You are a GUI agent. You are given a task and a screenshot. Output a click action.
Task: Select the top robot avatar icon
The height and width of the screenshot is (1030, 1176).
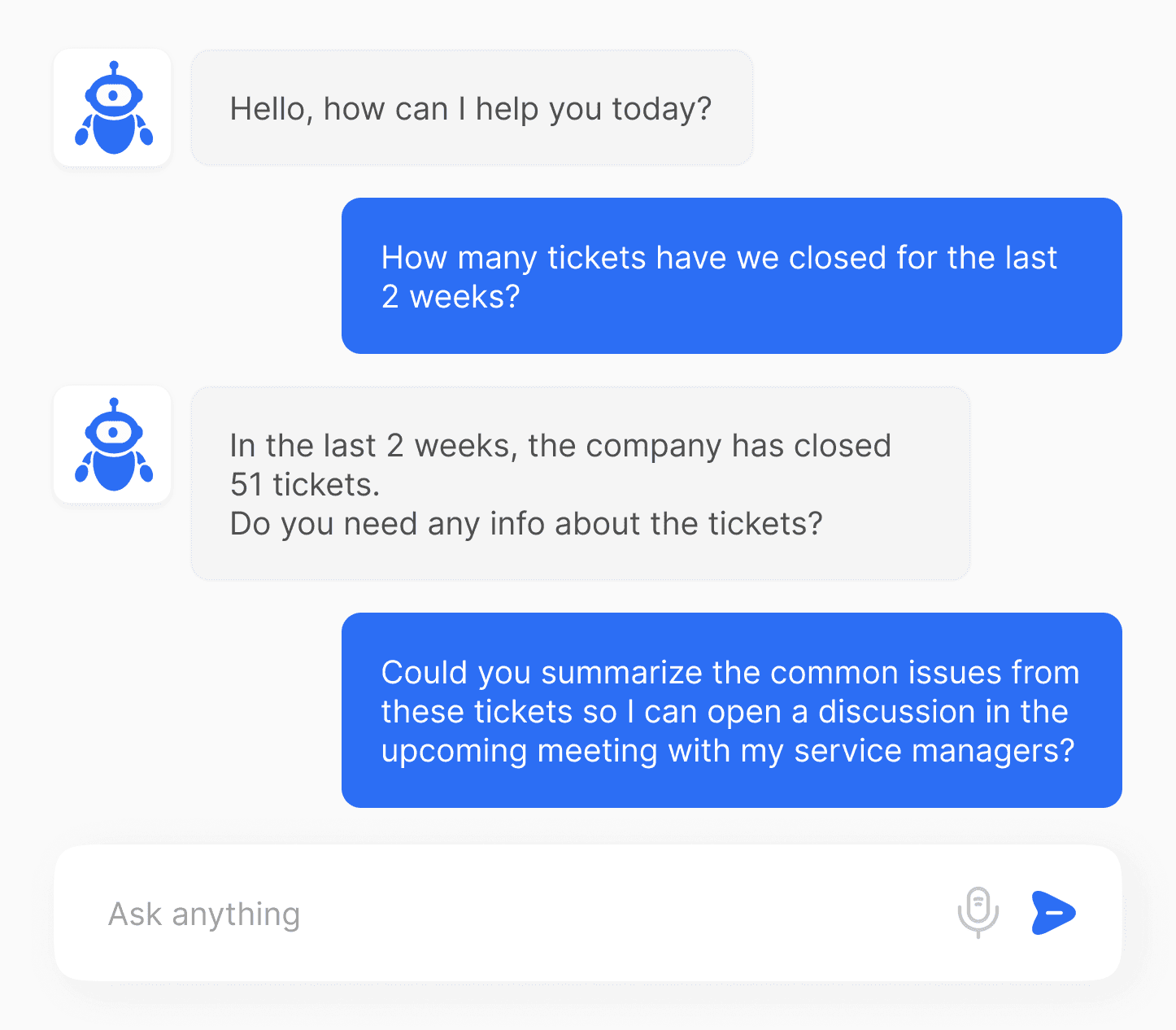112,107
